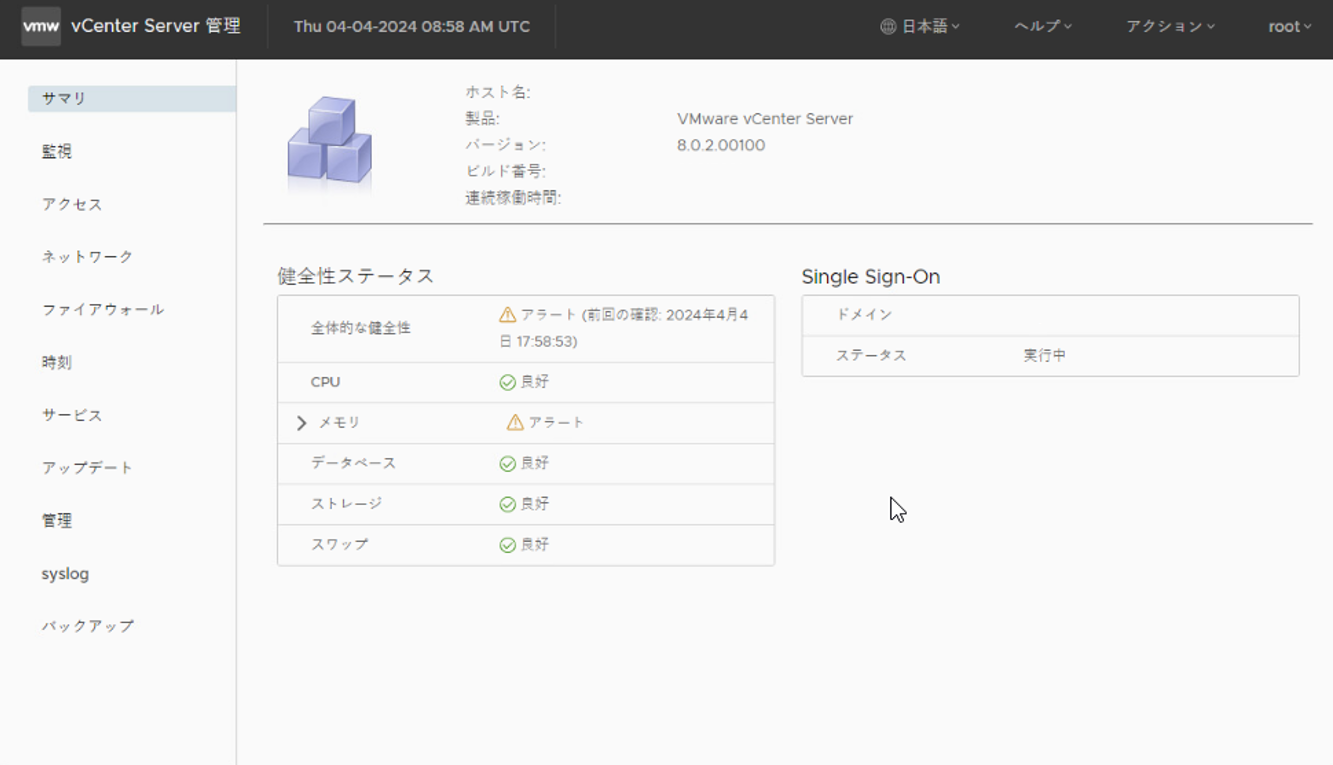Click the データベース green check status icon
This screenshot has height=765, width=1333.
point(507,464)
